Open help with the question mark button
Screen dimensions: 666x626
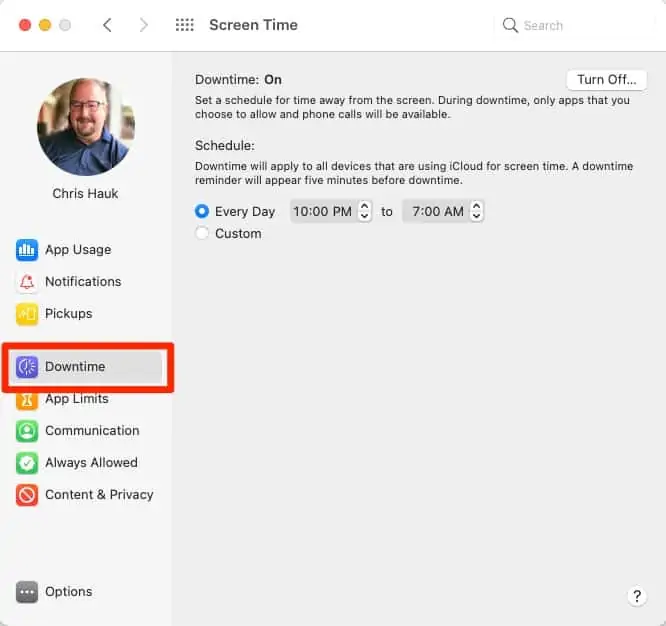[x=637, y=596]
